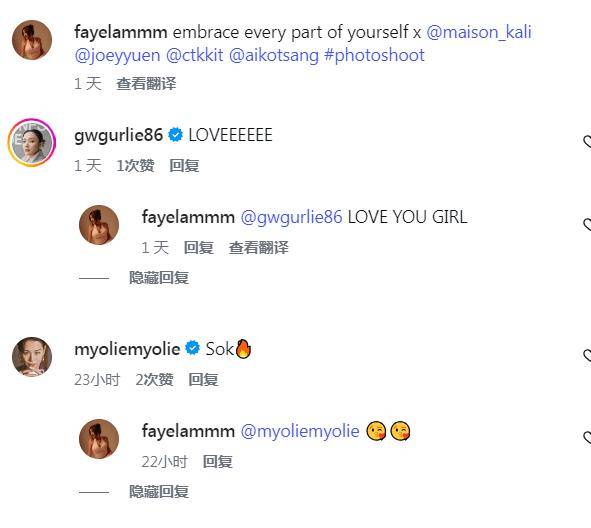The width and height of the screenshot is (591, 528).
Task: Like fayelammm's kiss emoji reply heart
Action: point(587,437)
